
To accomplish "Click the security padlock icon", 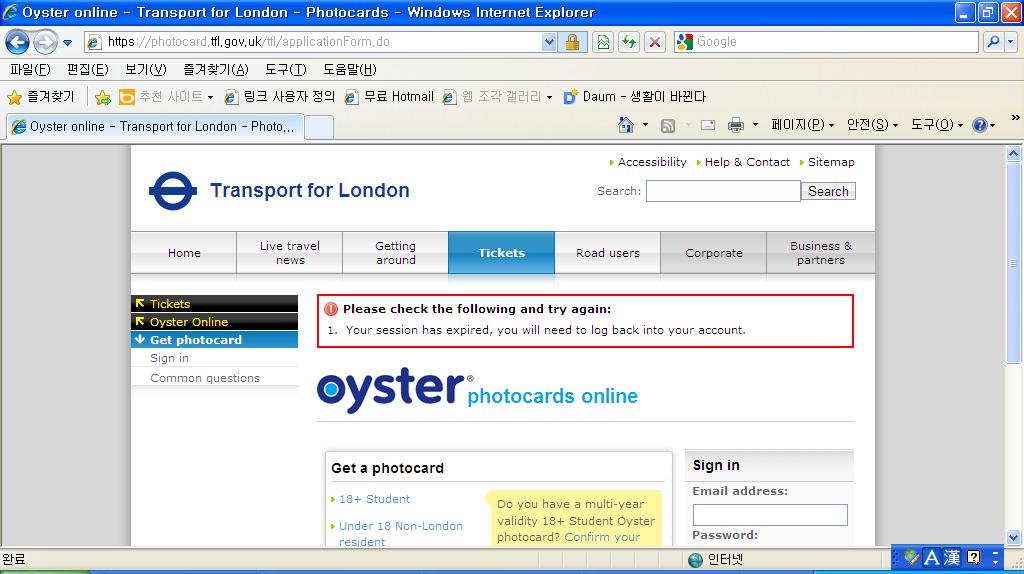I will tap(573, 42).
